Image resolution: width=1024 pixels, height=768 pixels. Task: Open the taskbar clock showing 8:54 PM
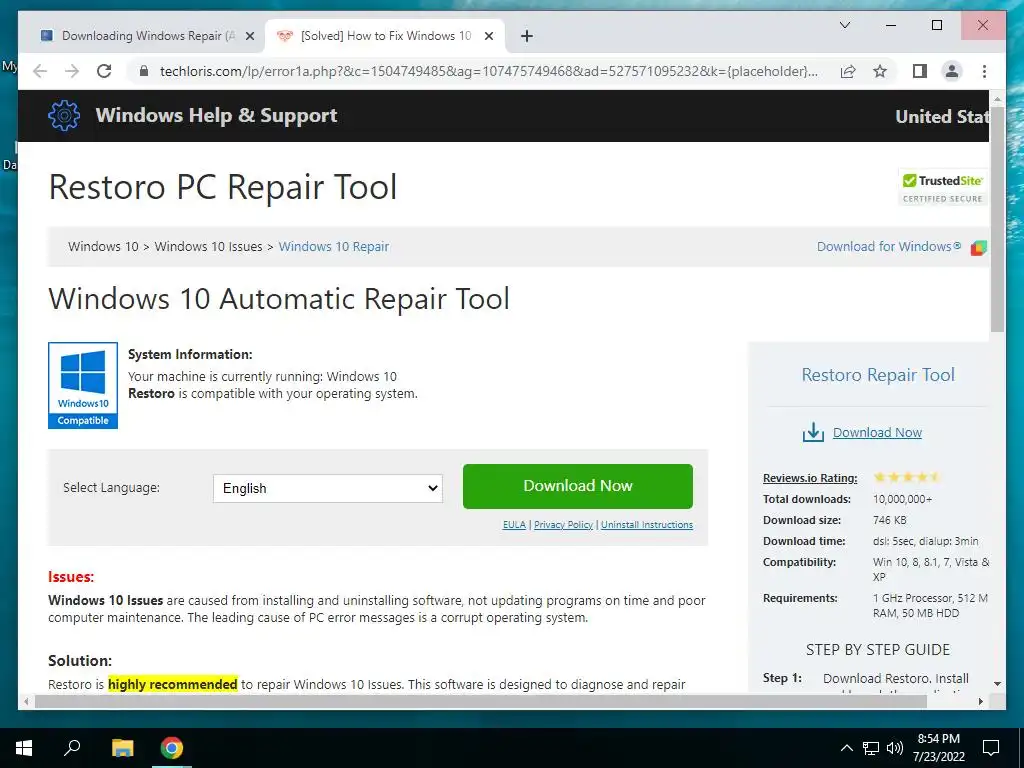point(938,748)
